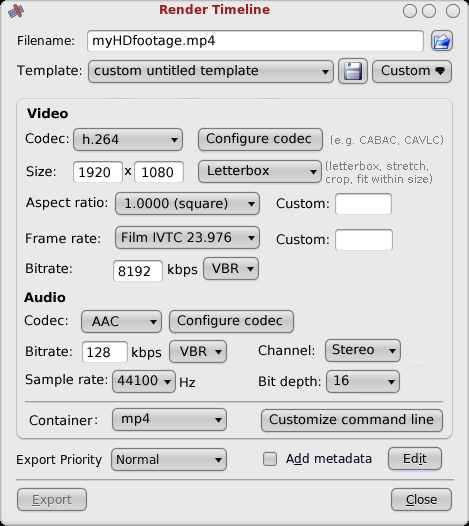Click Customize command line button
469x526 pixels.
[352, 420]
